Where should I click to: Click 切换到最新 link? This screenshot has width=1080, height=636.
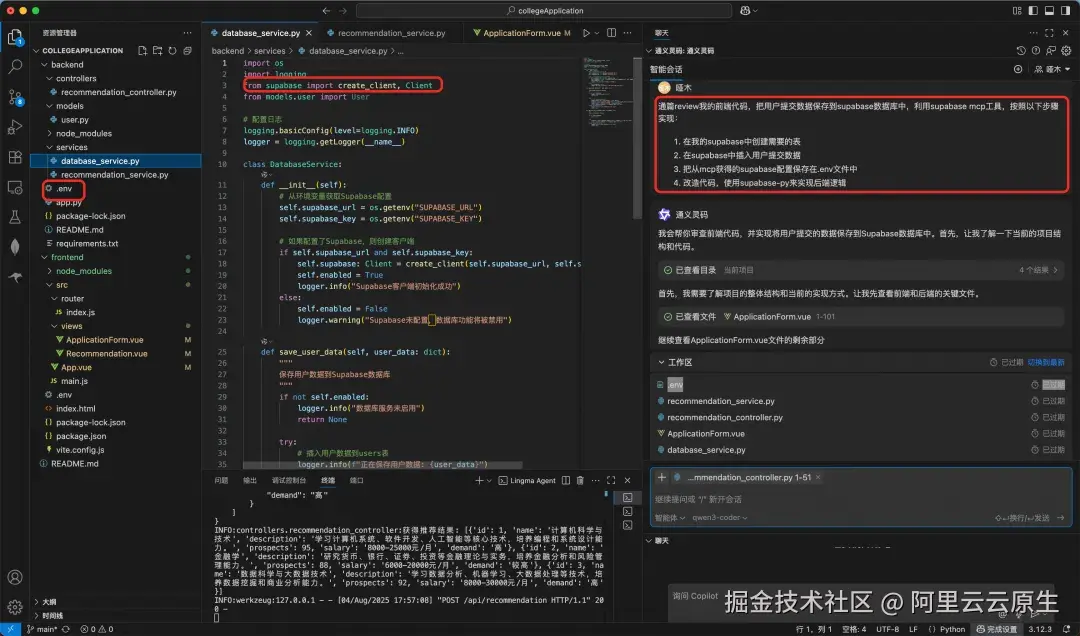click(x=1046, y=362)
